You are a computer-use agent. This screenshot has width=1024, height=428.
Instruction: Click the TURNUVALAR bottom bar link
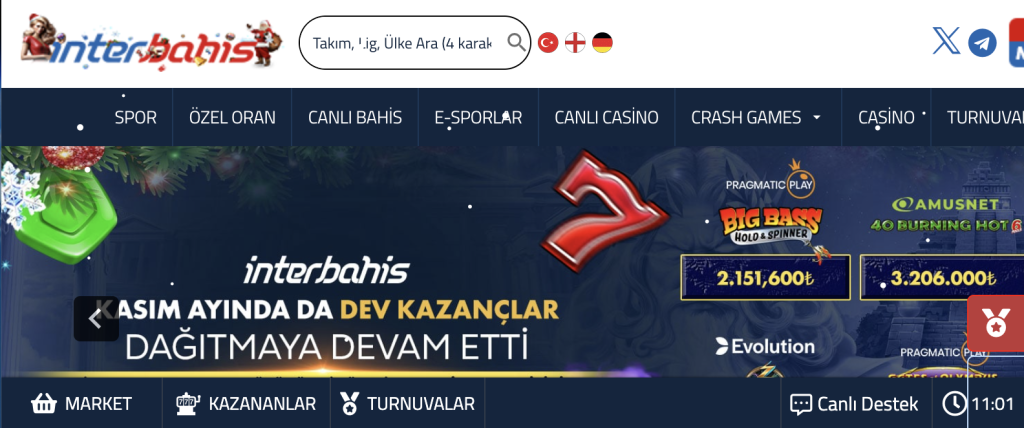pyautogui.click(x=408, y=404)
